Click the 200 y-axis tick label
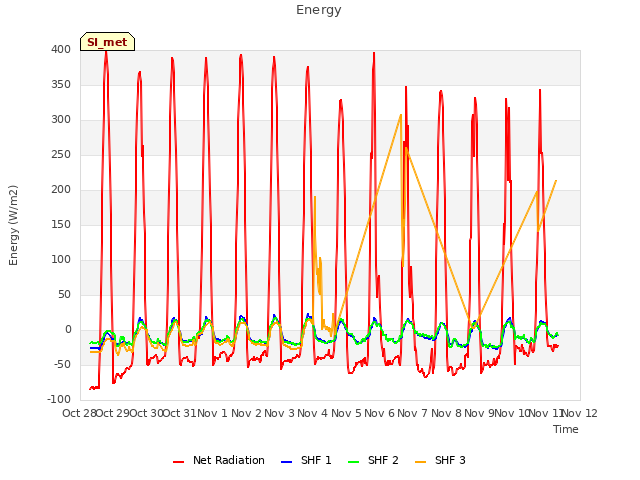Viewport: 640px width, 480px height. point(61,189)
